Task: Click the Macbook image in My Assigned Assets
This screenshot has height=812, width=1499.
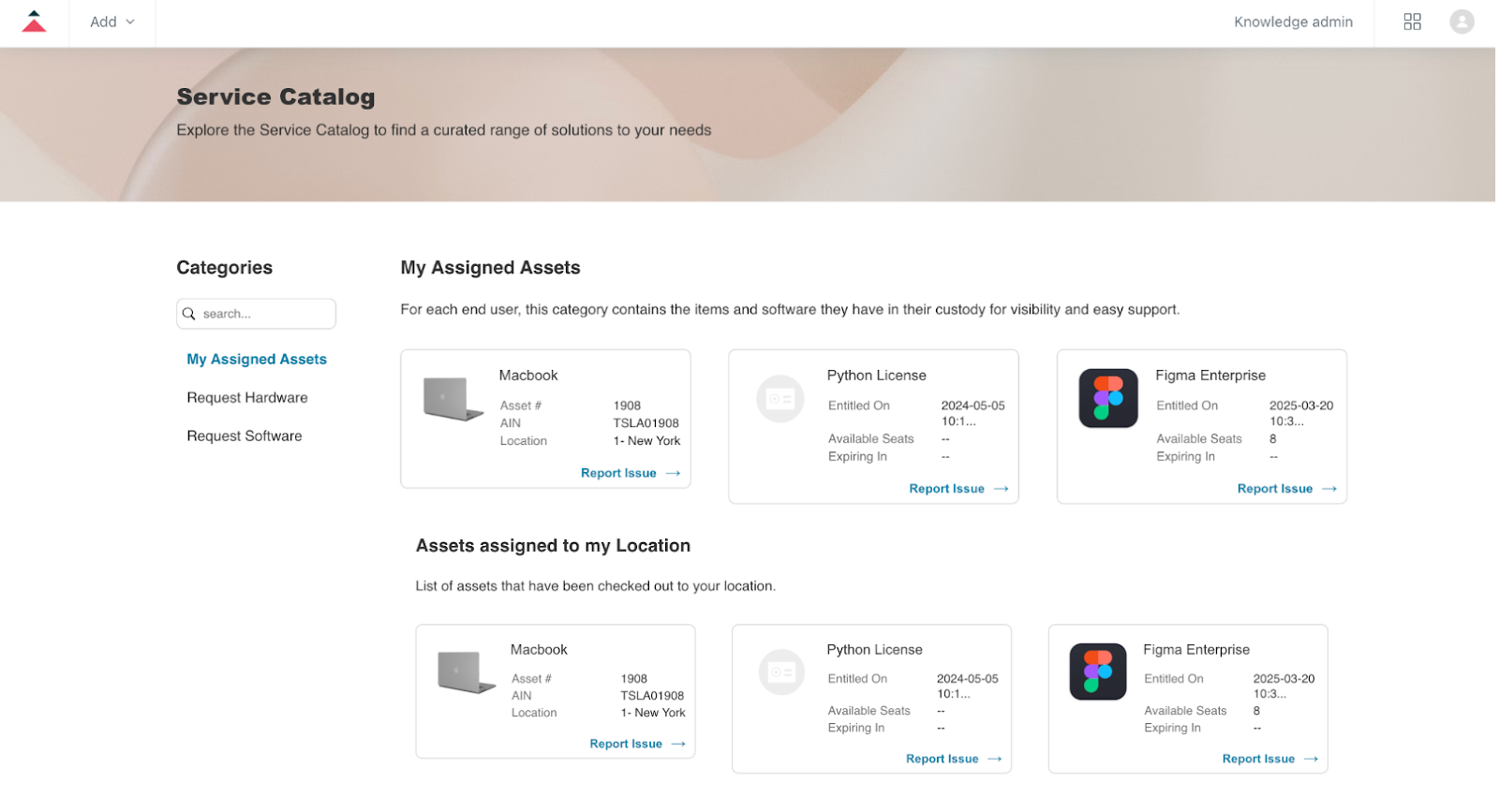Action: [453, 398]
